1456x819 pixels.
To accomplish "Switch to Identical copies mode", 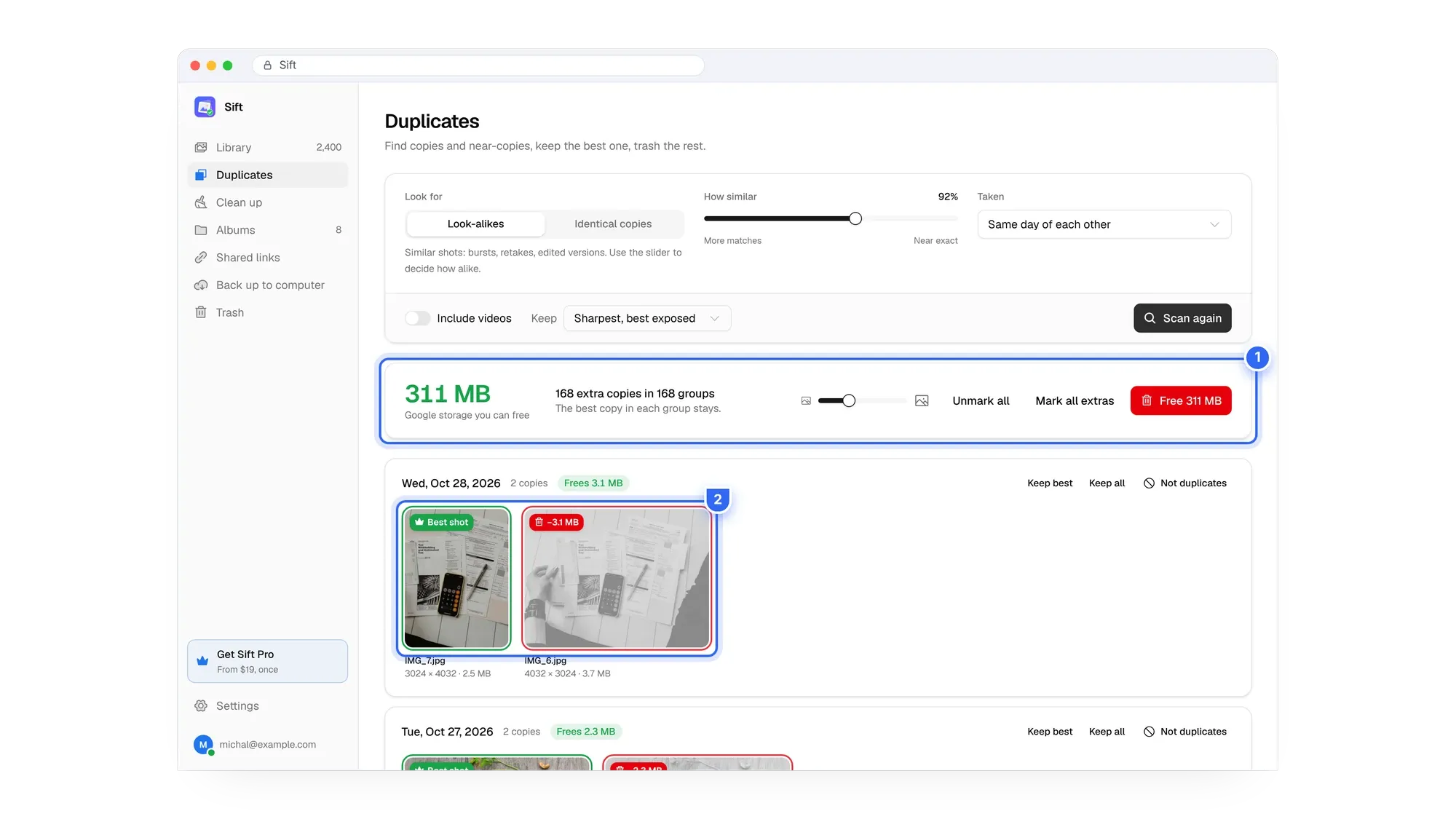I will click(x=613, y=224).
